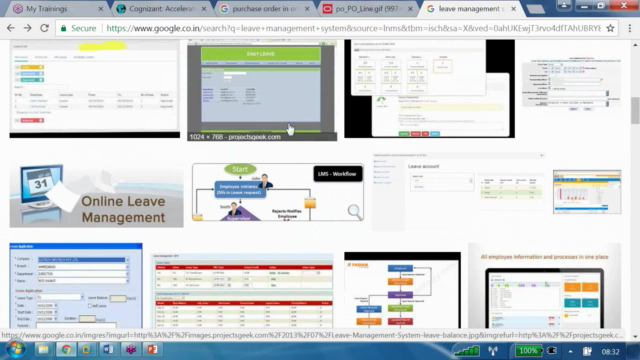Click the 08:32 taskbar clock
This screenshot has height=360, width=640.
(610, 351)
